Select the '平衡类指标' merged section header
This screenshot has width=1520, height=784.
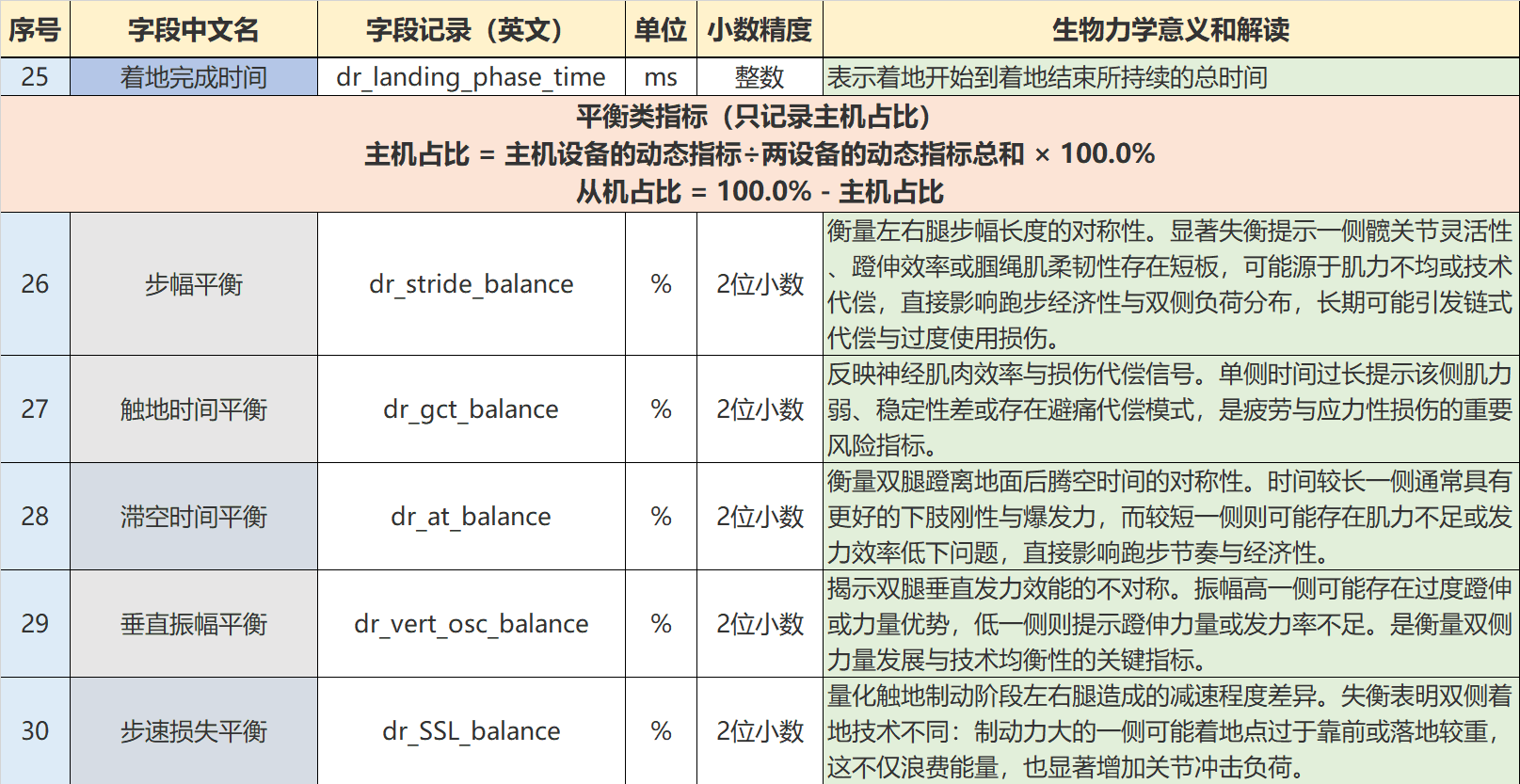(x=760, y=154)
